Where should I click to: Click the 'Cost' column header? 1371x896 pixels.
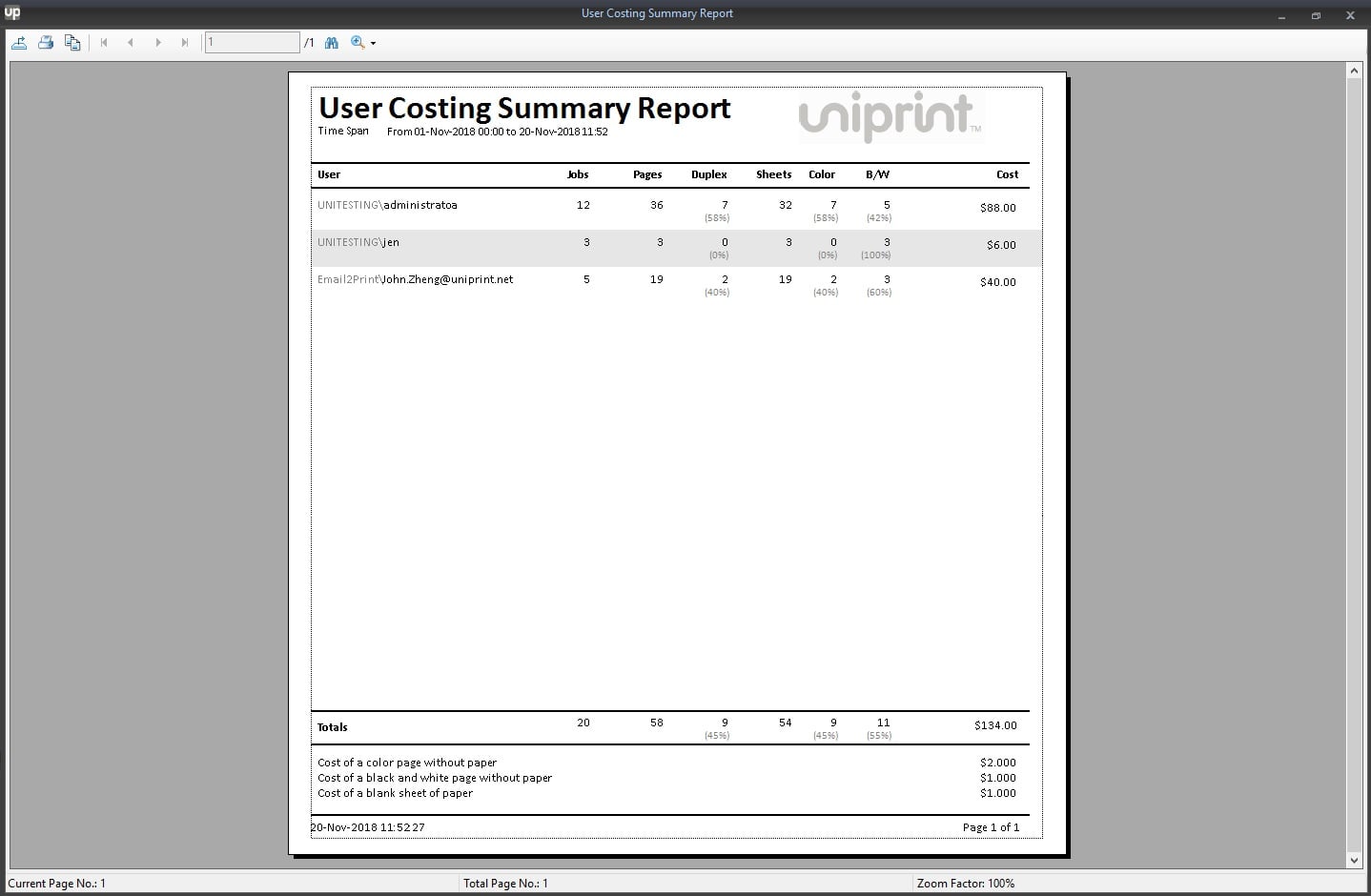click(x=1008, y=174)
